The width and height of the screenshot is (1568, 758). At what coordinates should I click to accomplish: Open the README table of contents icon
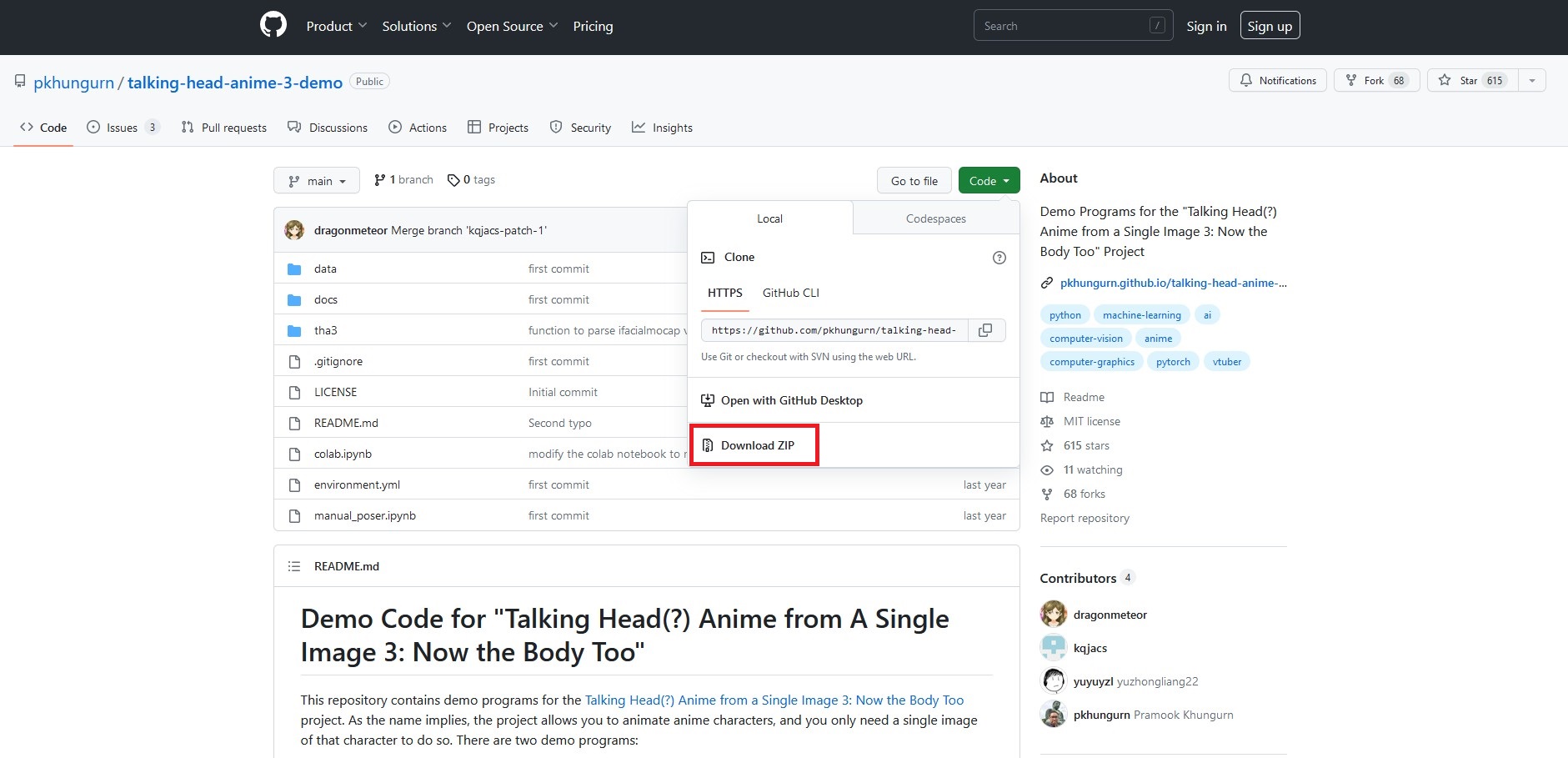293,566
